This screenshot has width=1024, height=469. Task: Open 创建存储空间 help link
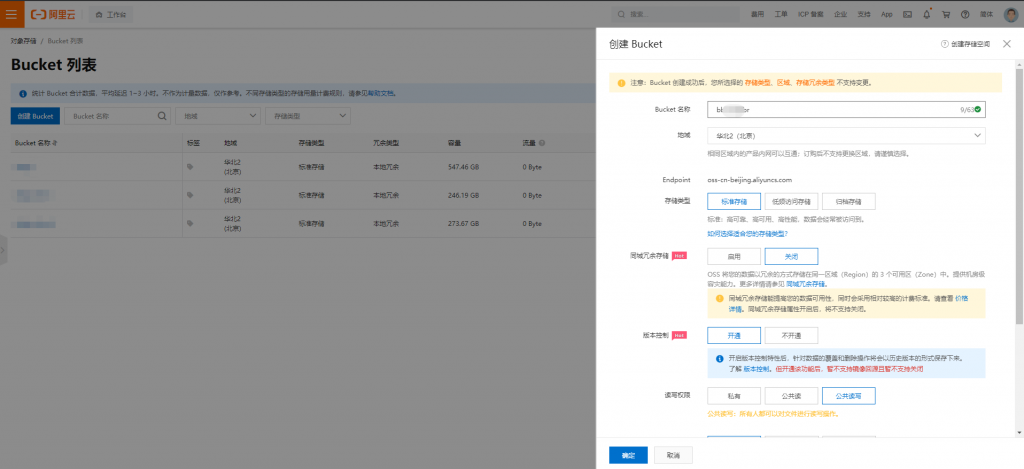coord(965,44)
